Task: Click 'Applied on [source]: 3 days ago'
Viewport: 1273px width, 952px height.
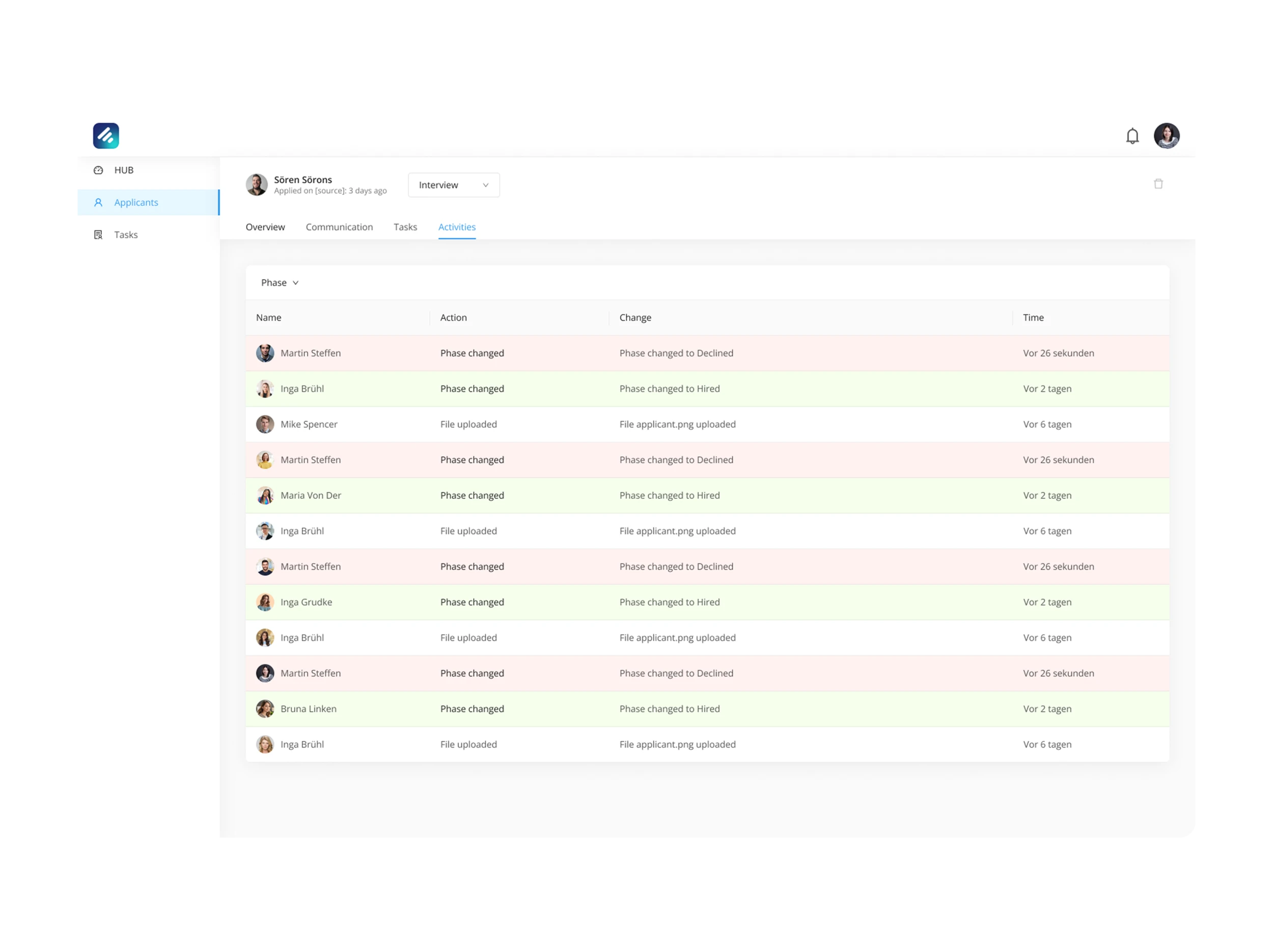Action: (330, 191)
